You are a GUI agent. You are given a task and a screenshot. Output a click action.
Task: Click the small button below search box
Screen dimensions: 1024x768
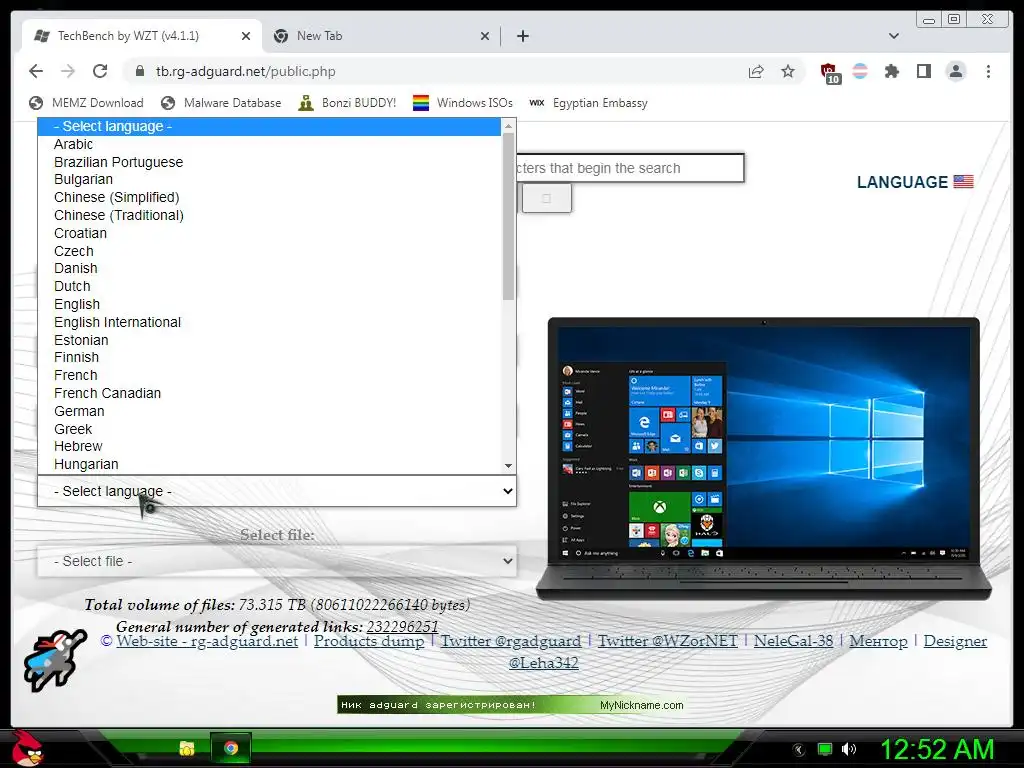[x=546, y=198]
